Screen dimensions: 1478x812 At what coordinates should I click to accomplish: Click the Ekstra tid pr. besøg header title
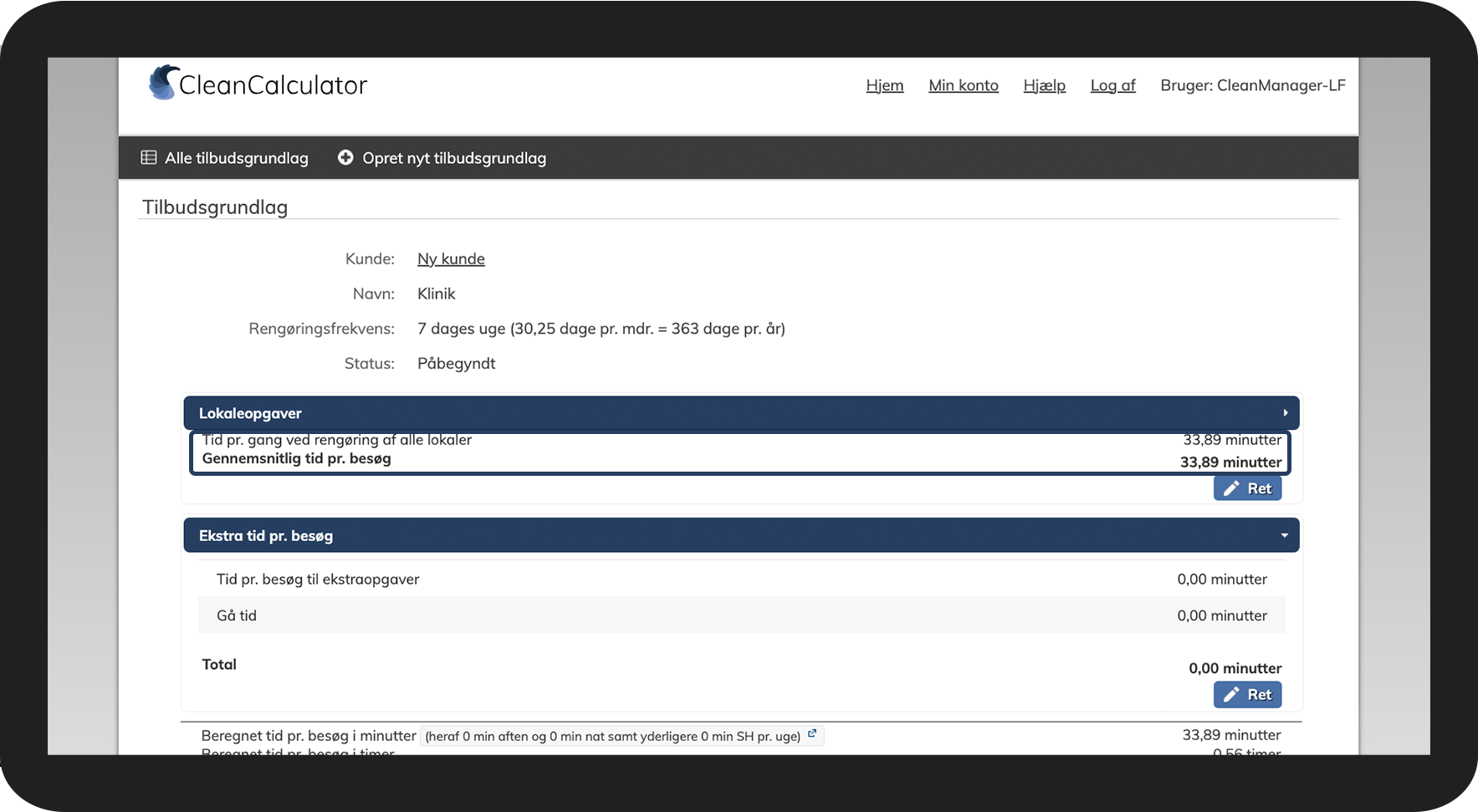pos(266,536)
